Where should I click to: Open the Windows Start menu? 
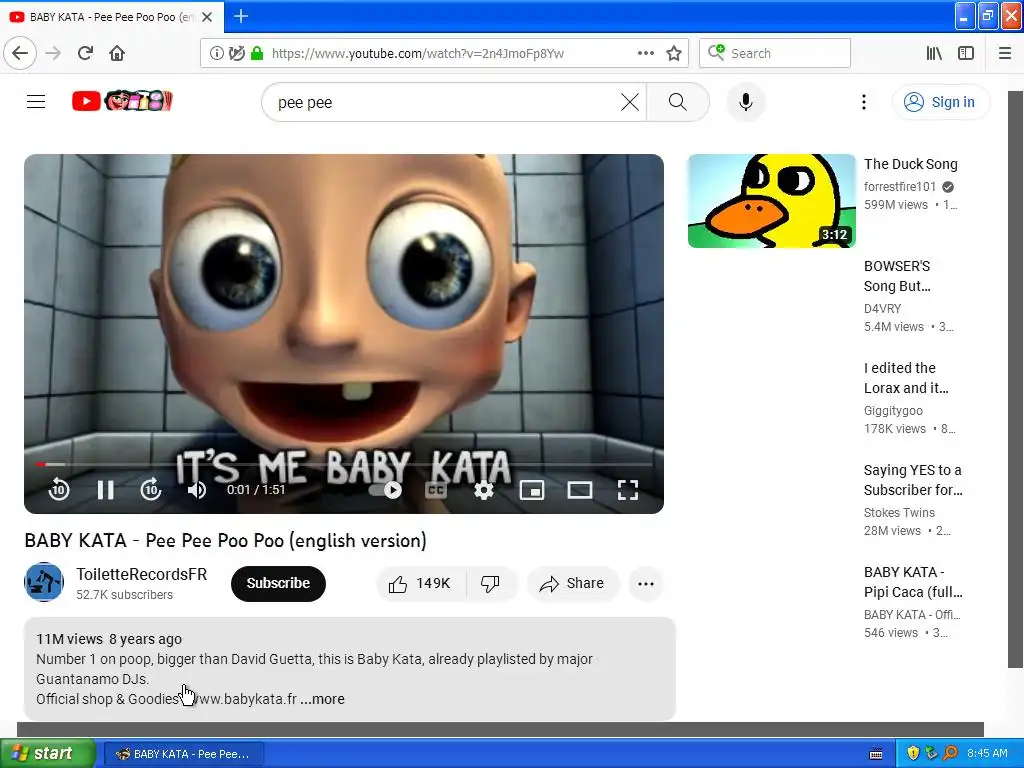(47, 753)
